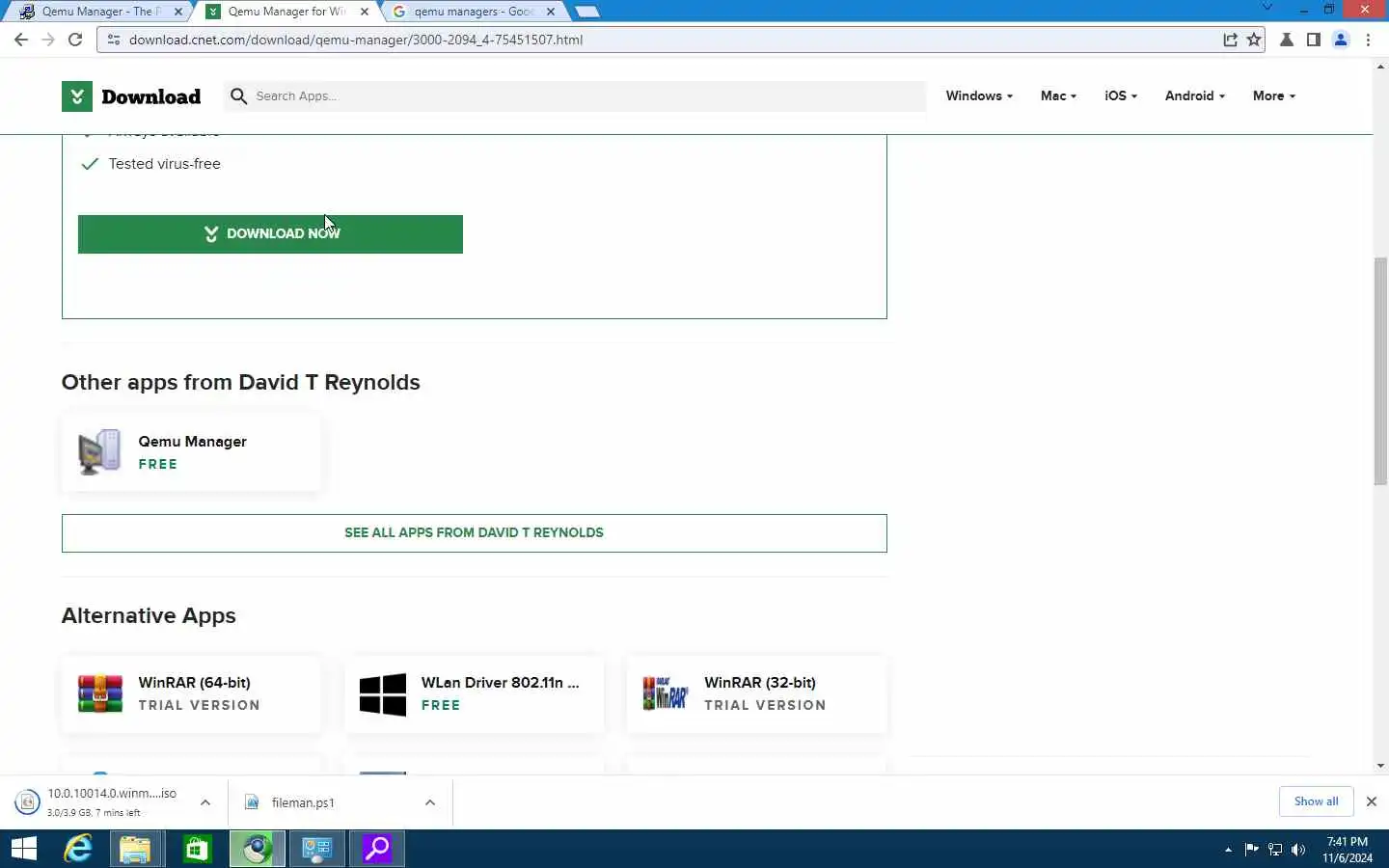Switch to the qemu managers Google tab
1389x868 pixels.
474,12
